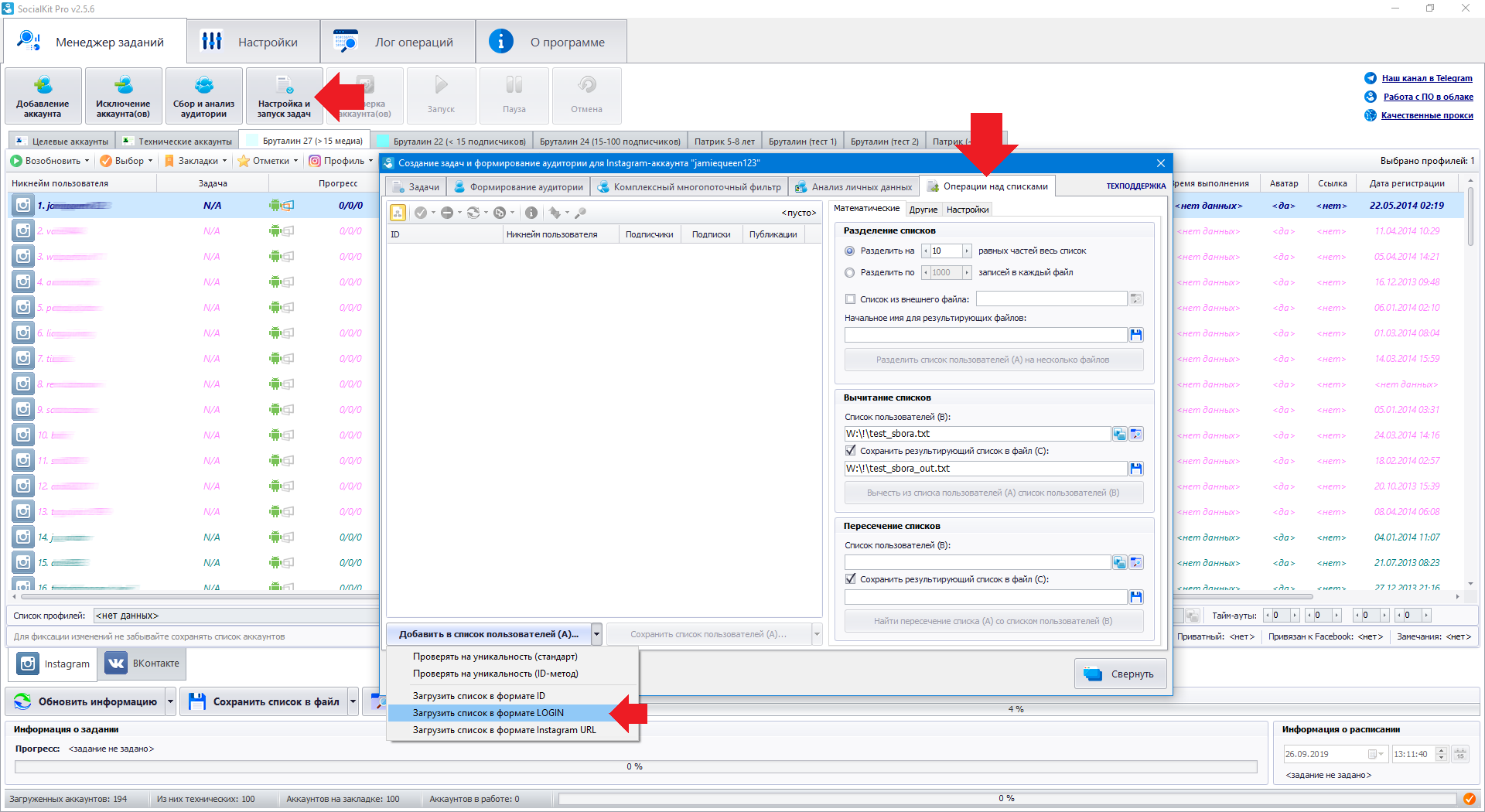Viewport: 1485px width, 812px height.
Task: Select the Разделить по radio button
Action: [850, 273]
